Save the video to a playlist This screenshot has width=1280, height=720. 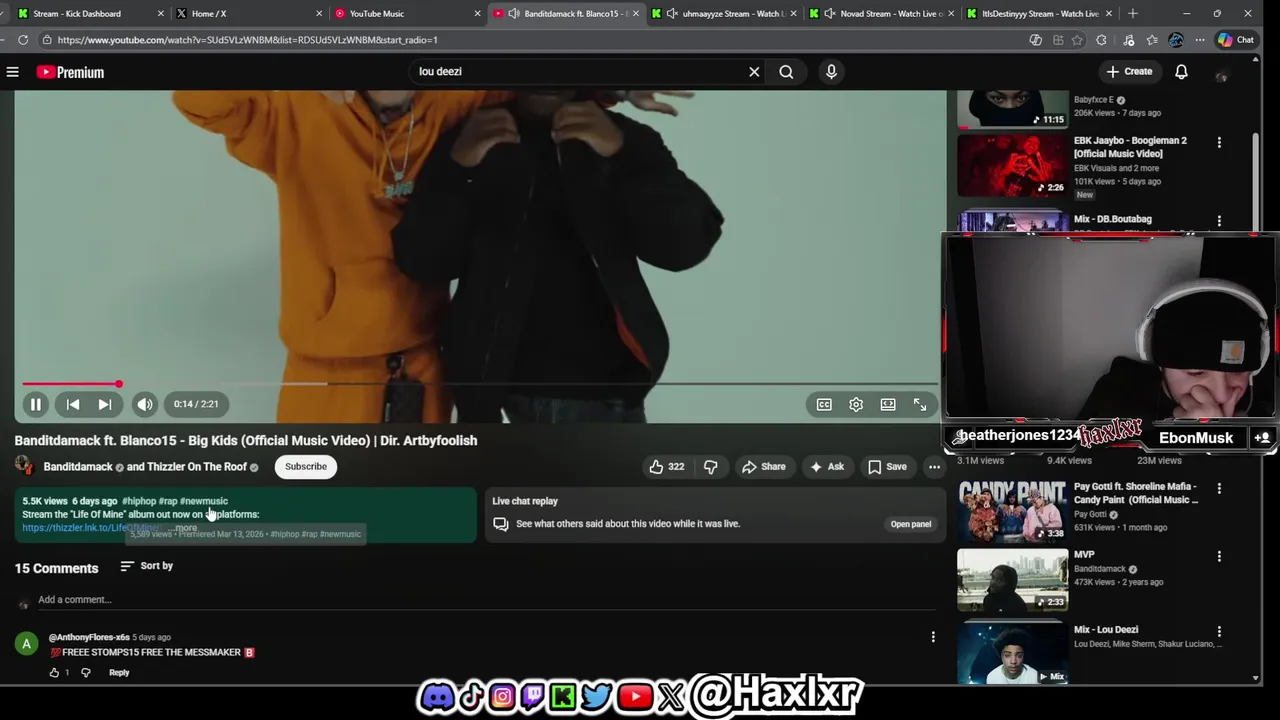click(888, 467)
